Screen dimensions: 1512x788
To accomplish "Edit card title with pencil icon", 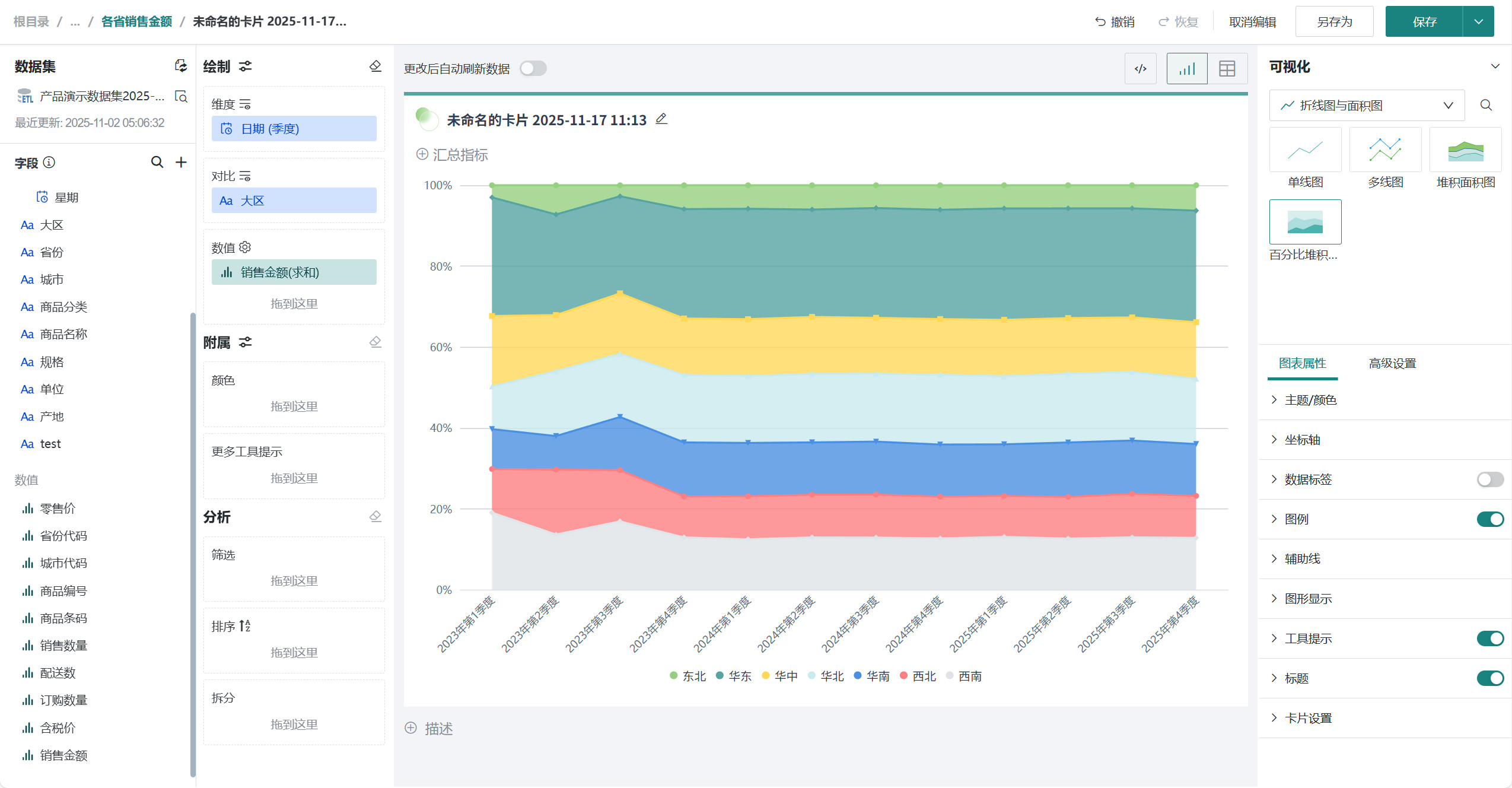I will click(661, 119).
